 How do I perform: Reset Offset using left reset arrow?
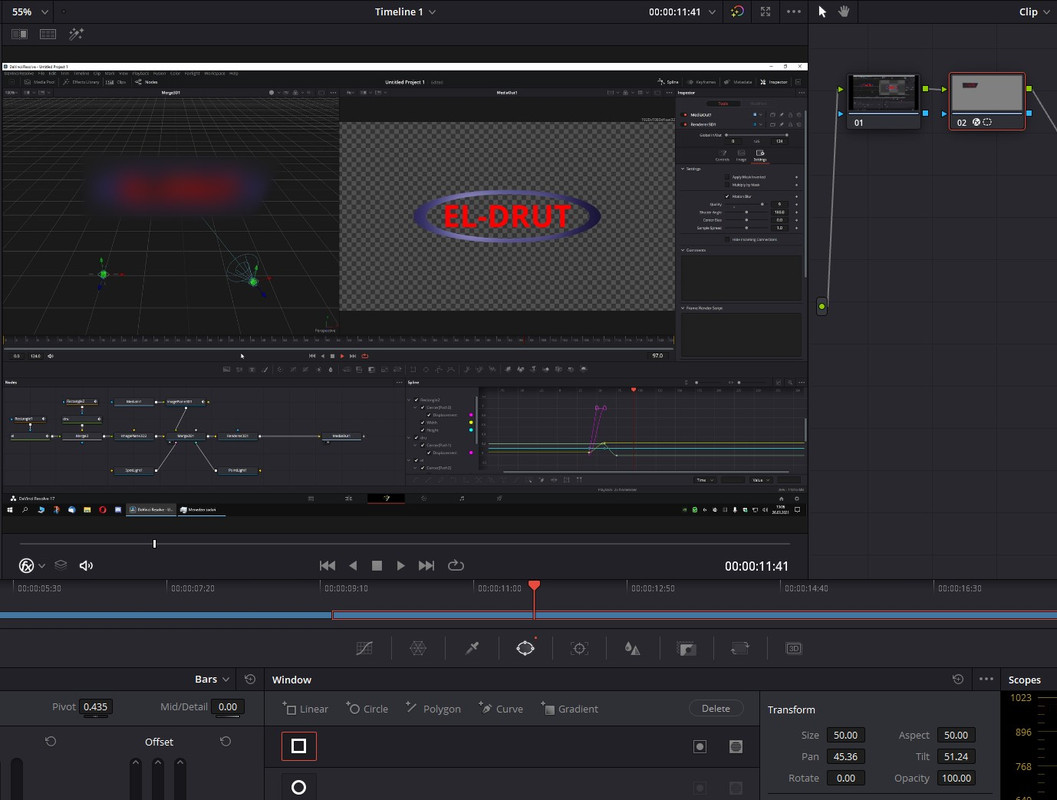click(x=51, y=741)
